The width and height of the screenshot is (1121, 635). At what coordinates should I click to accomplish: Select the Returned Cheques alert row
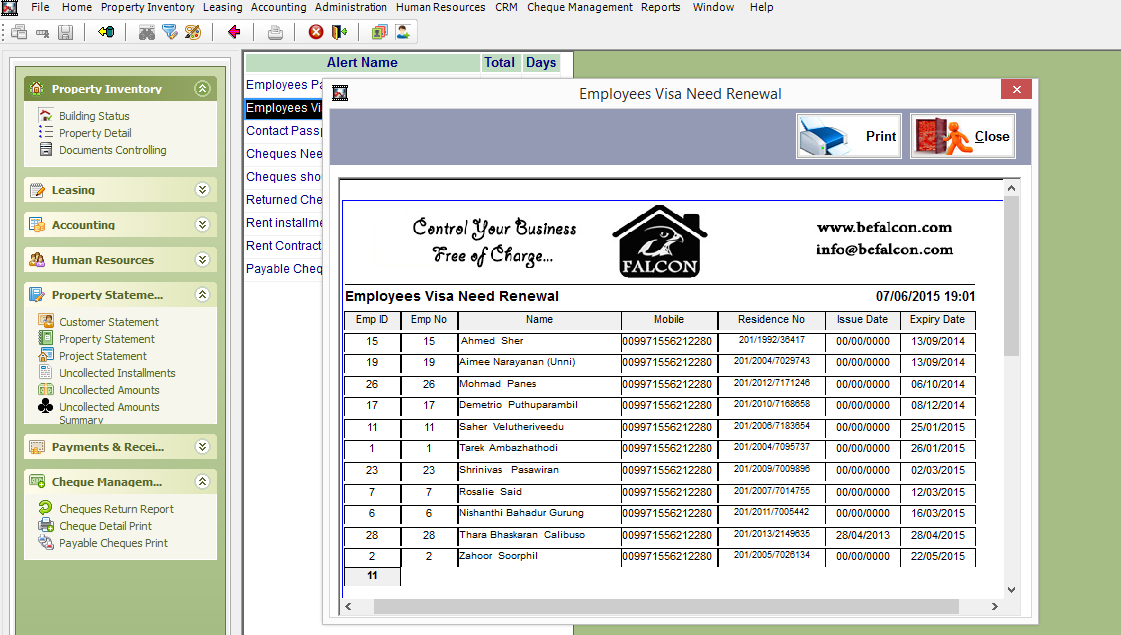point(284,200)
